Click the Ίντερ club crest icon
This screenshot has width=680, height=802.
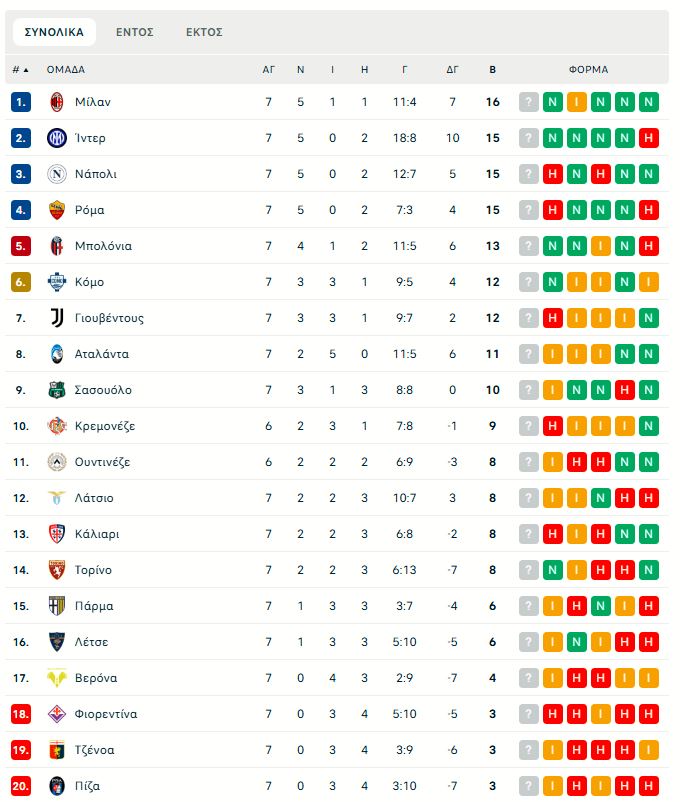click(x=56, y=138)
